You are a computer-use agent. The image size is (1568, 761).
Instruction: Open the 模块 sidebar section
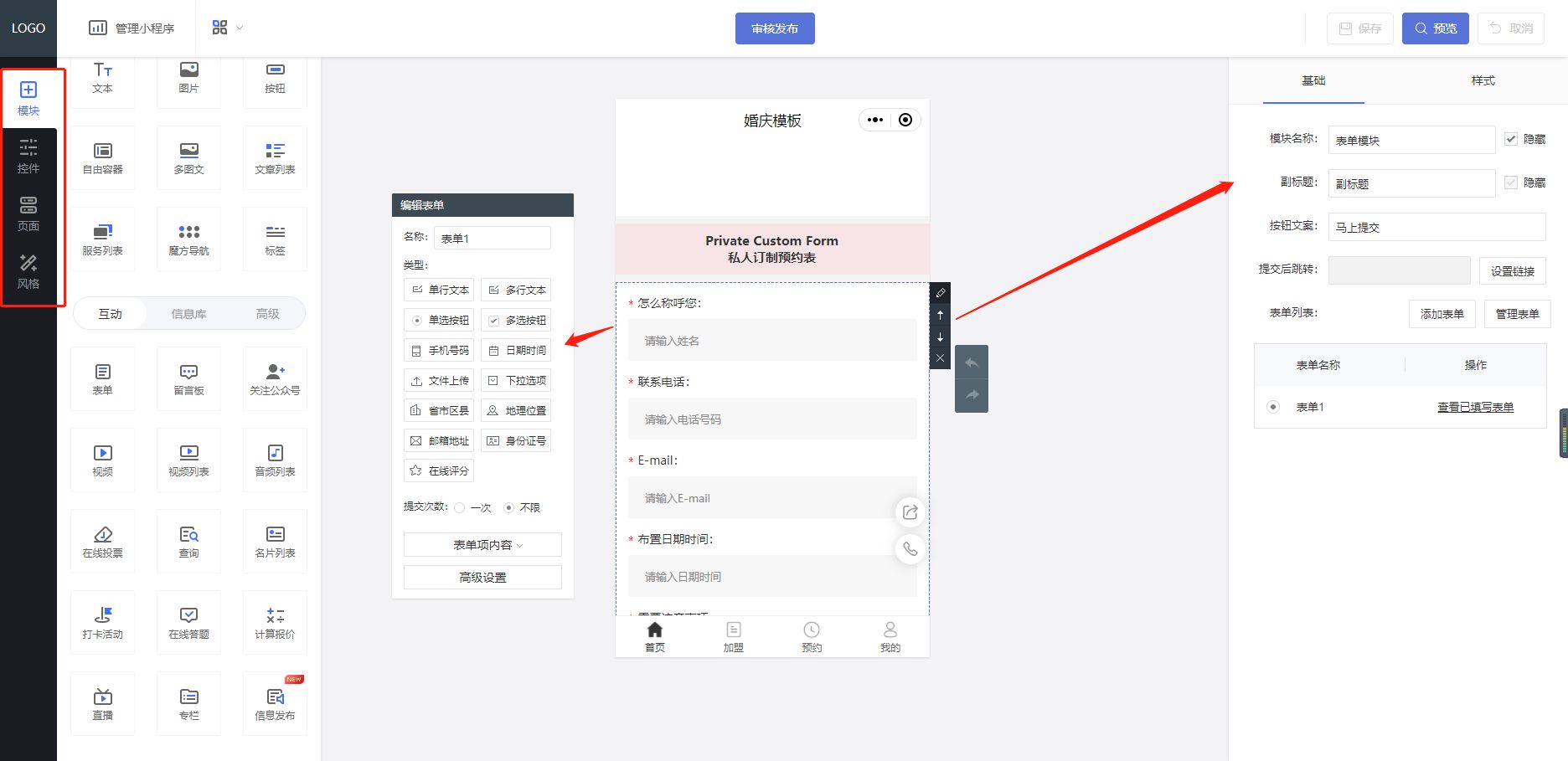pyautogui.click(x=28, y=99)
